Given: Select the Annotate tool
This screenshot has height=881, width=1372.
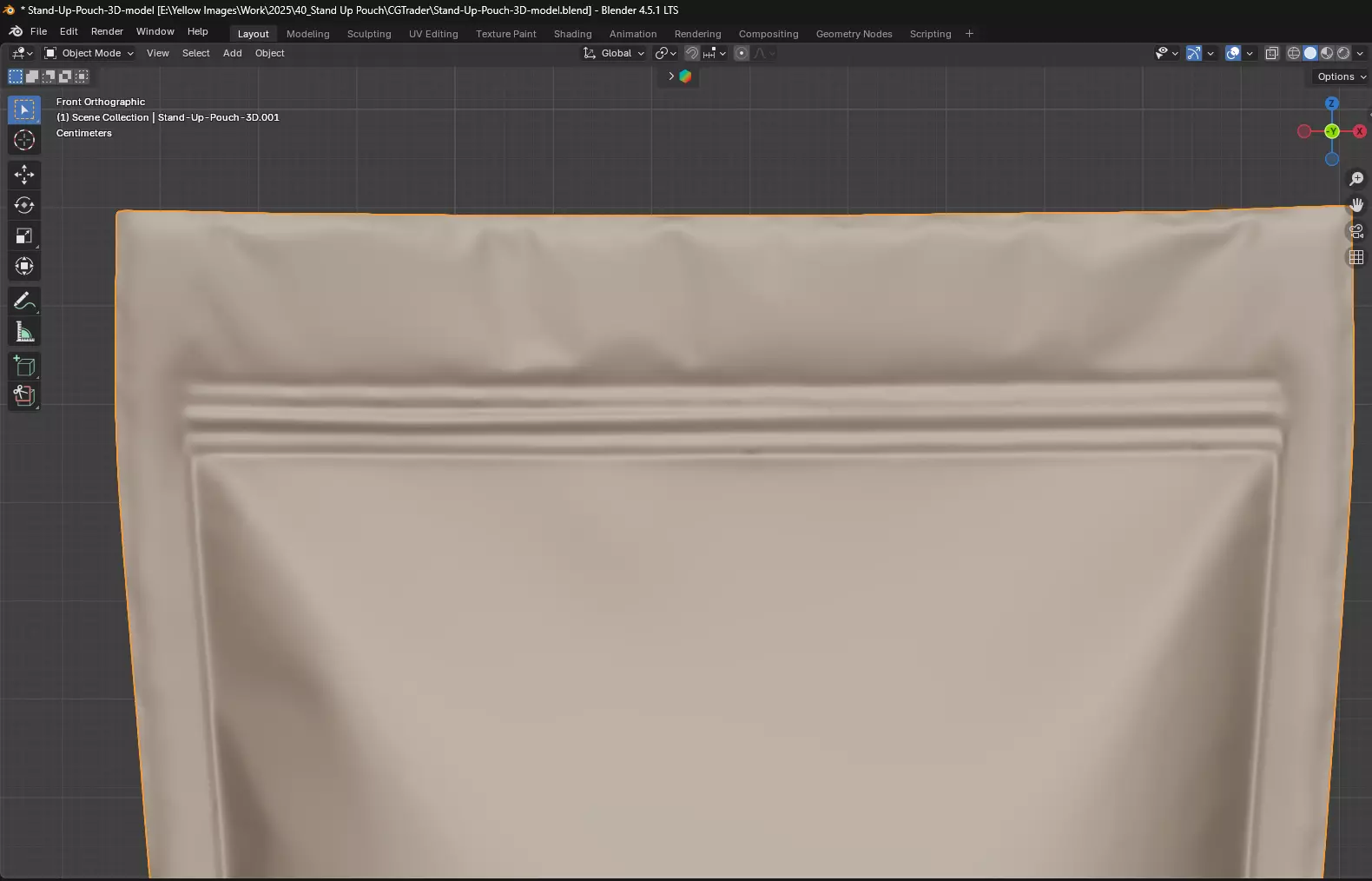Looking at the screenshot, I should 24,301.
